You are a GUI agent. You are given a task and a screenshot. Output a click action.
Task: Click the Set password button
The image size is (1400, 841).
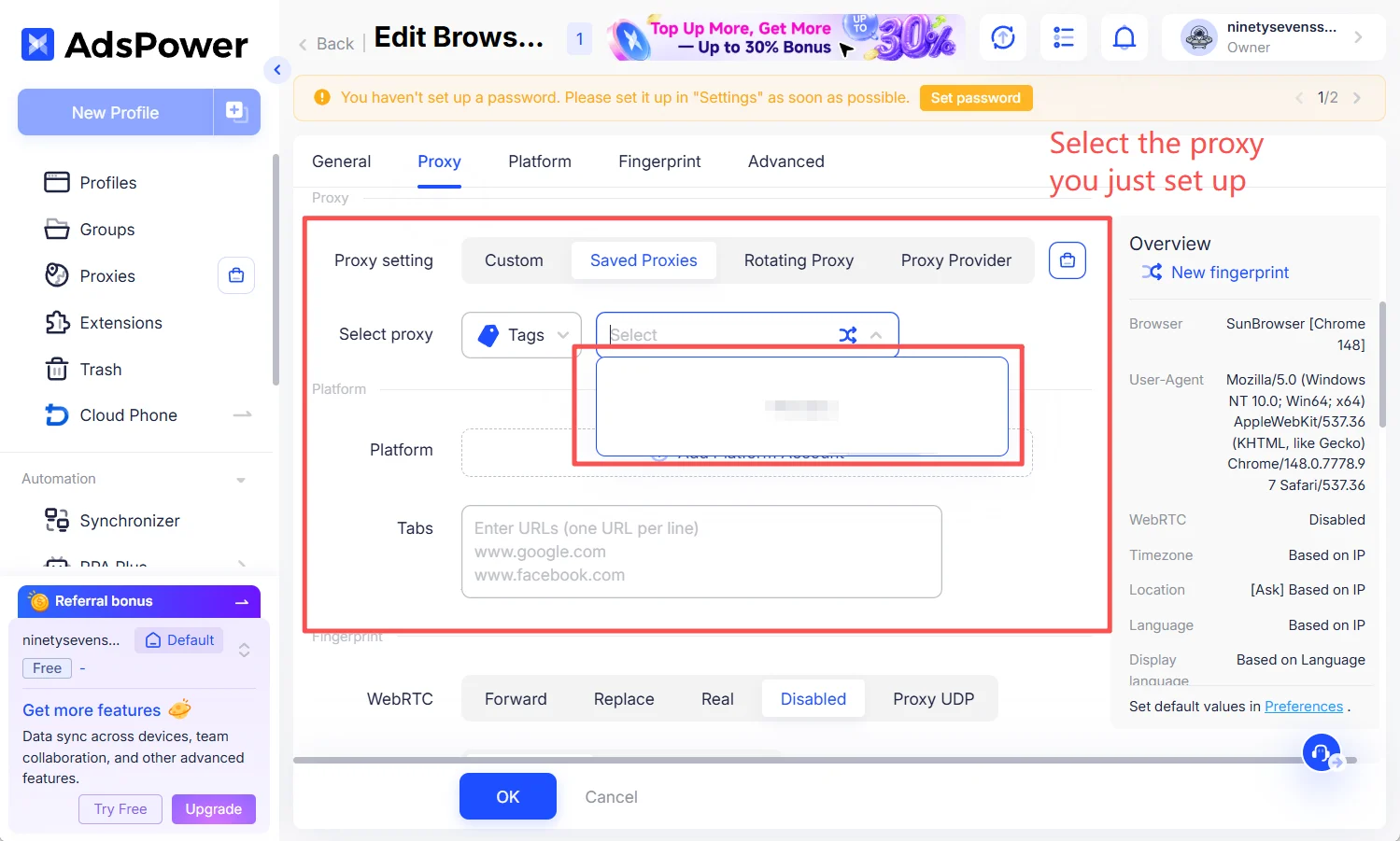click(x=976, y=98)
